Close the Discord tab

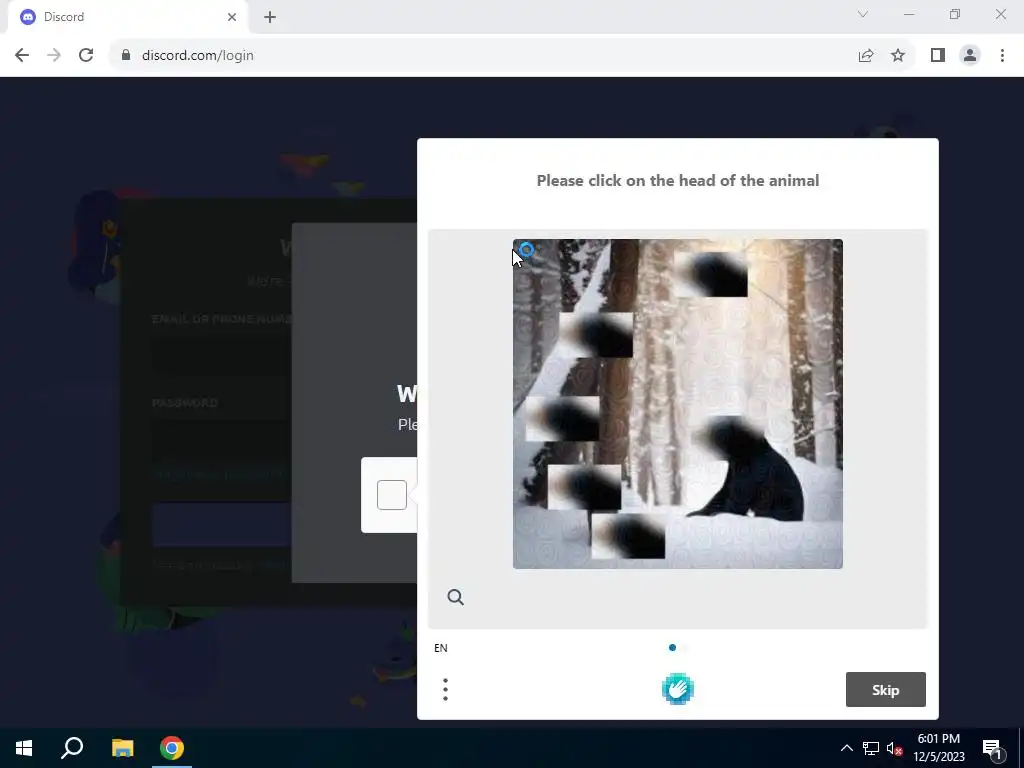[232, 17]
